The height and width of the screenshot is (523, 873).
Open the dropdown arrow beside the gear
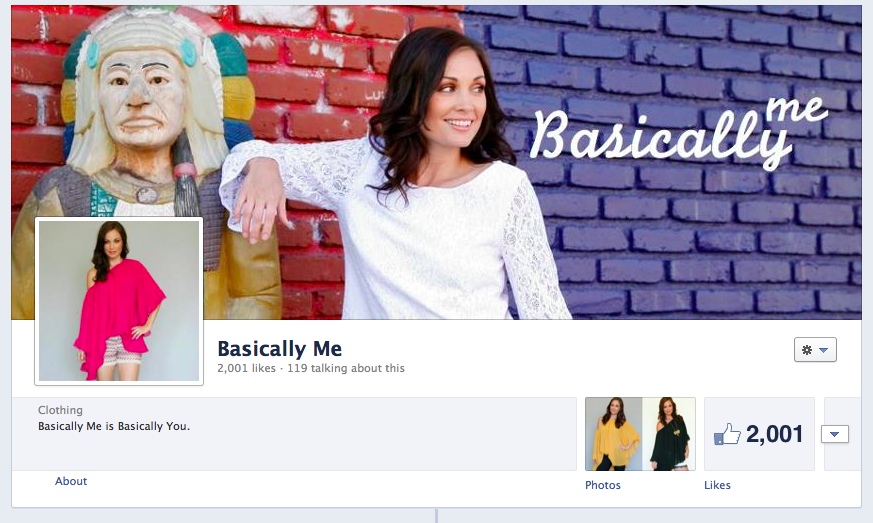[x=824, y=350]
